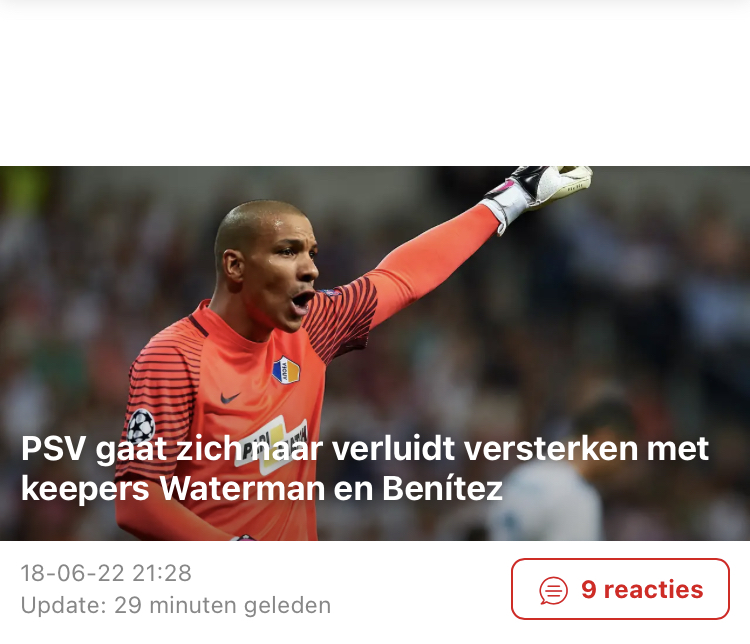
Task: Click the goalkeeper's white glove
Action: click(540, 191)
